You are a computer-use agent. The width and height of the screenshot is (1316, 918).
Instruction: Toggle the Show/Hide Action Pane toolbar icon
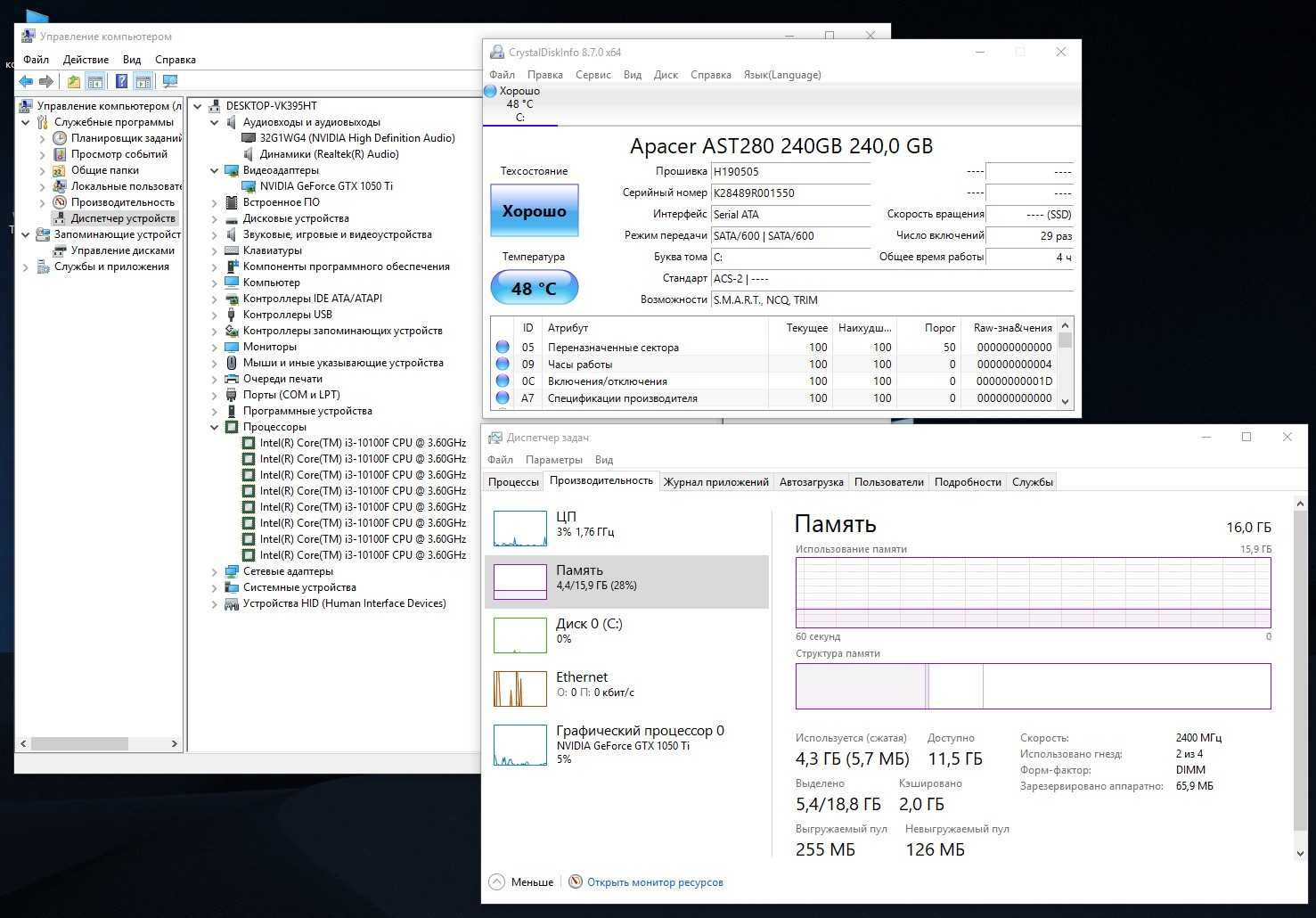[143, 81]
